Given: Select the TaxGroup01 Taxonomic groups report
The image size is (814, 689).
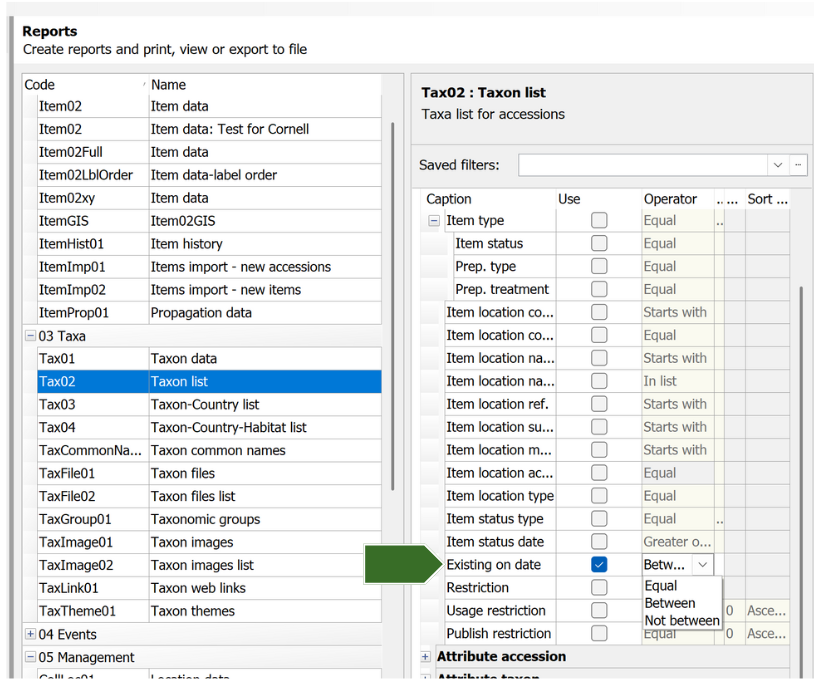Looking at the screenshot, I should click(x=210, y=519).
